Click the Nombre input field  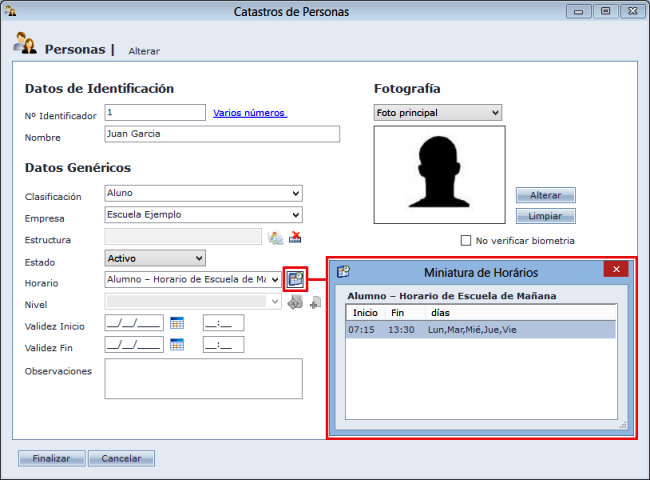point(221,134)
